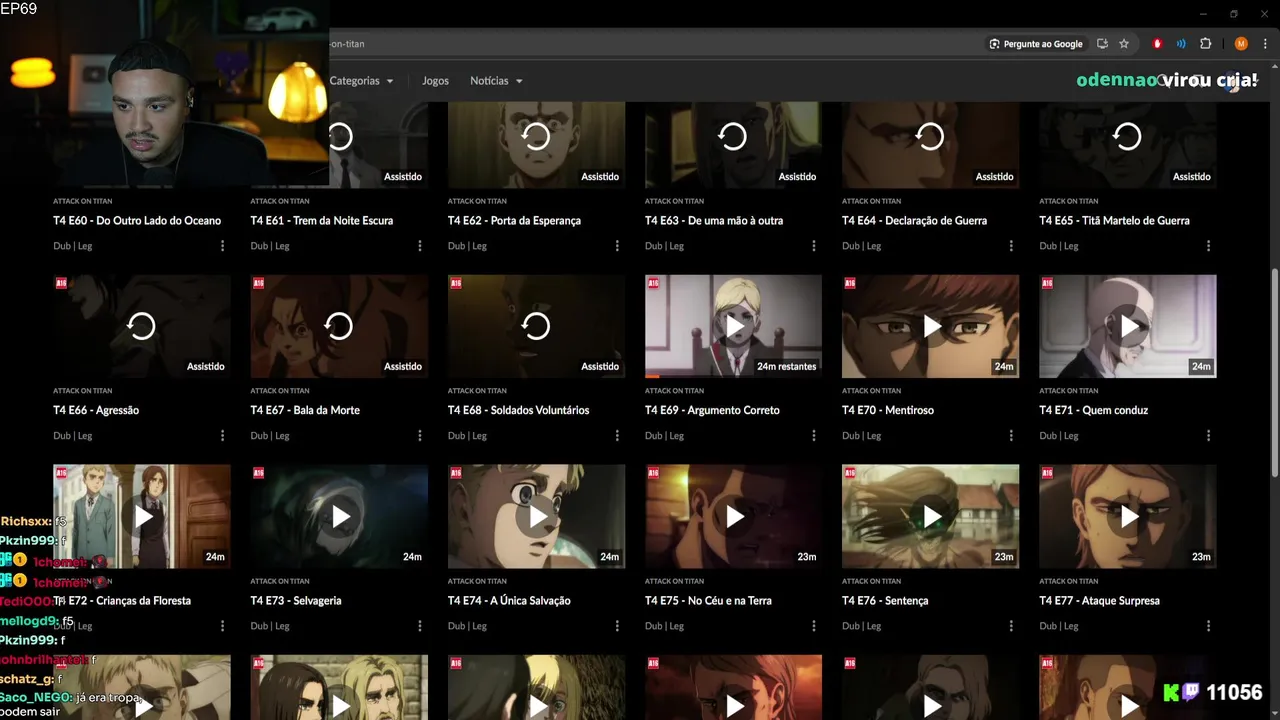Bookmark page with browser star icon
The width and height of the screenshot is (1280, 720).
pos(1124,44)
